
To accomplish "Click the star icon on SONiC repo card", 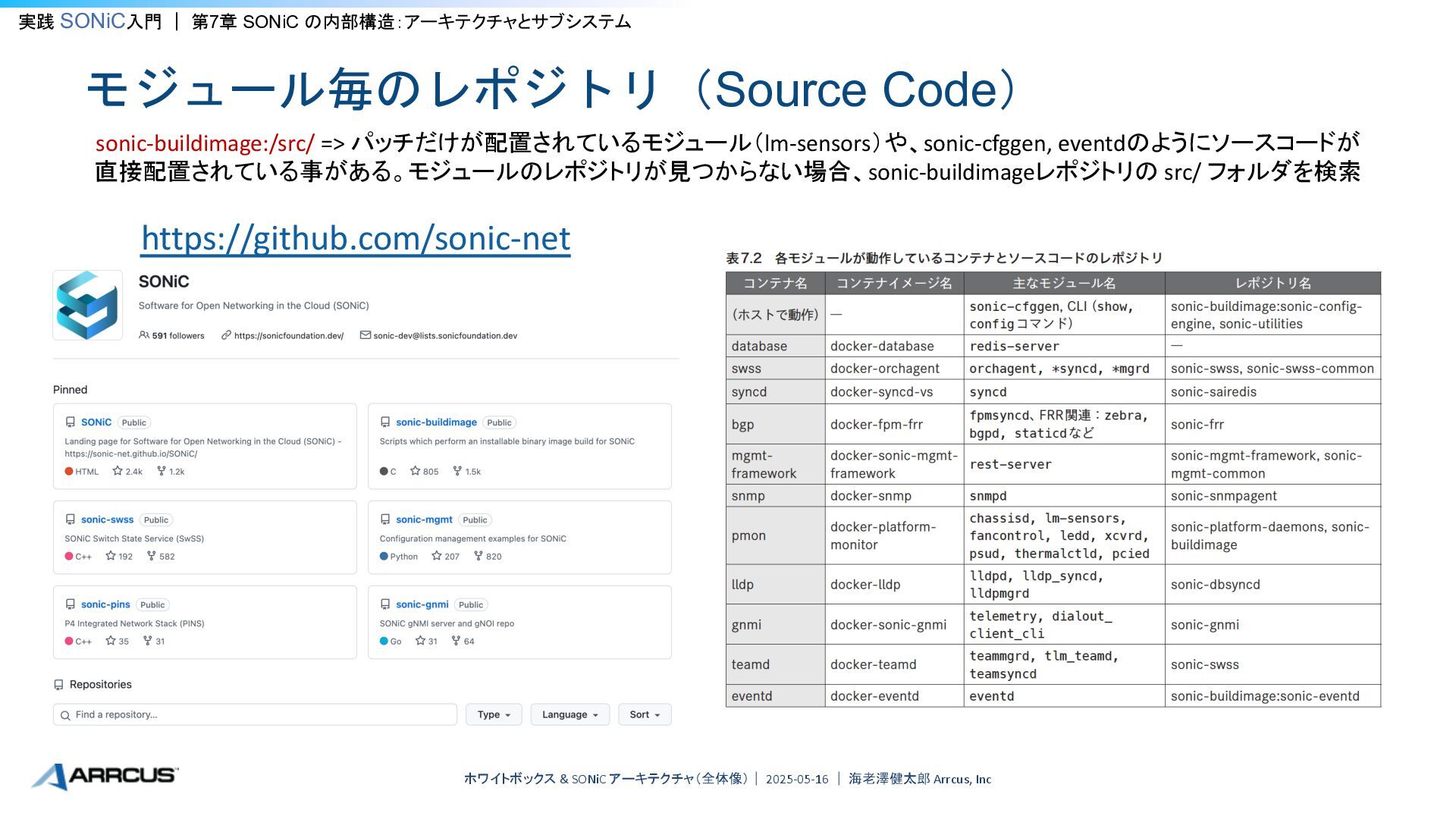I will 118,471.
